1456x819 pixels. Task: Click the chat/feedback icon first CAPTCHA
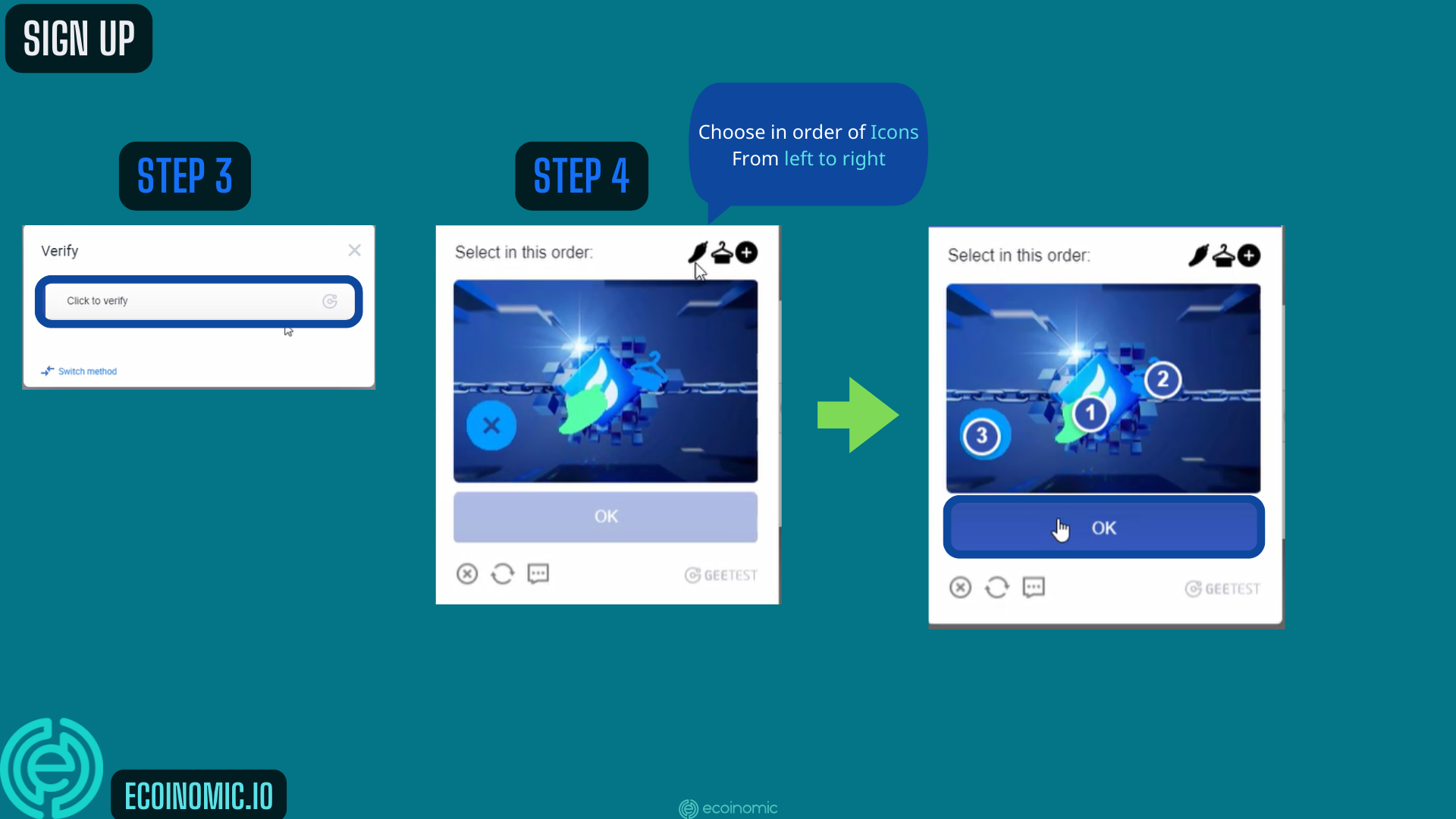pos(538,573)
